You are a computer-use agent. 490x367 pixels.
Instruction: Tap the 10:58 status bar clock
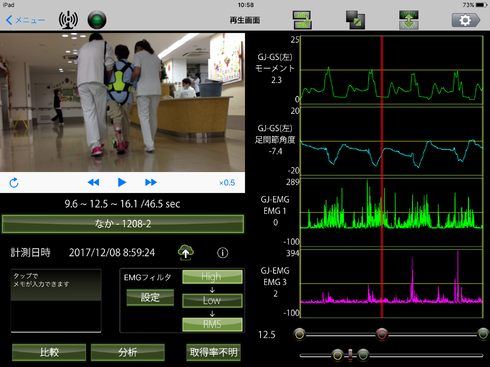click(x=246, y=5)
